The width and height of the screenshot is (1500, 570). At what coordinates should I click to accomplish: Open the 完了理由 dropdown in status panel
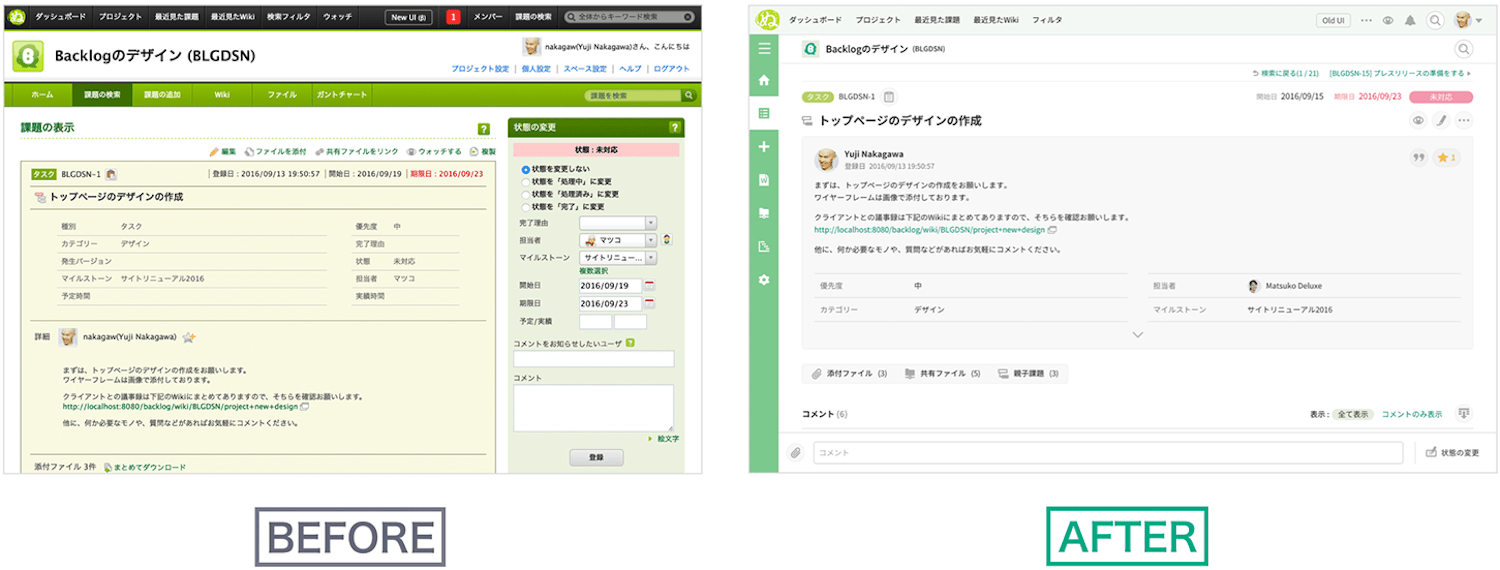pyautogui.click(x=617, y=223)
